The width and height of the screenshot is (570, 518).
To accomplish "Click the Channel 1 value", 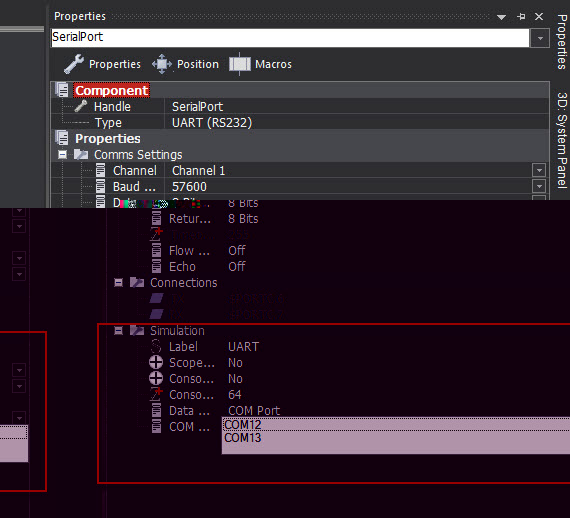I will 198,170.
